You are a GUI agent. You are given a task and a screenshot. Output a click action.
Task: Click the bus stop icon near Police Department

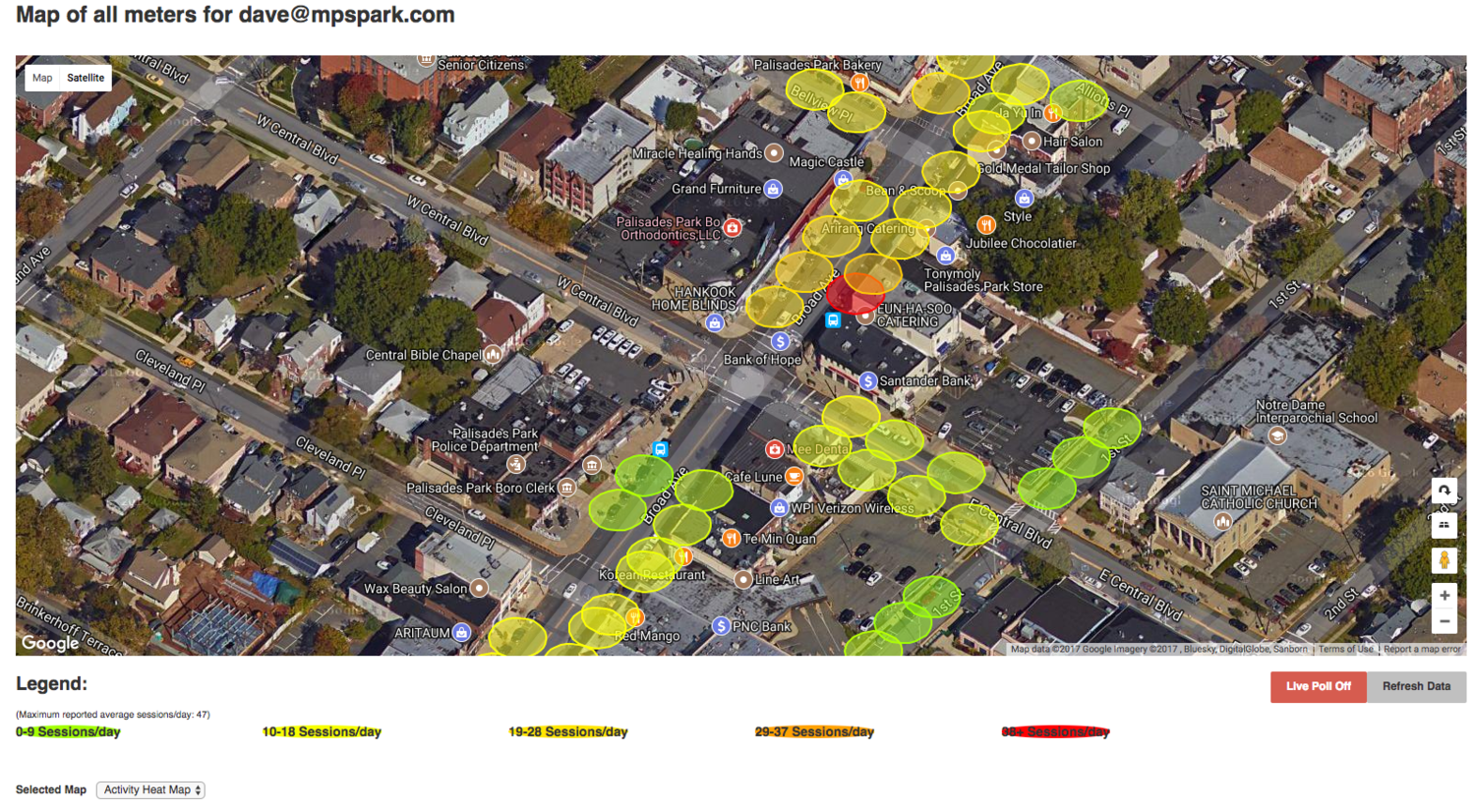click(x=661, y=449)
